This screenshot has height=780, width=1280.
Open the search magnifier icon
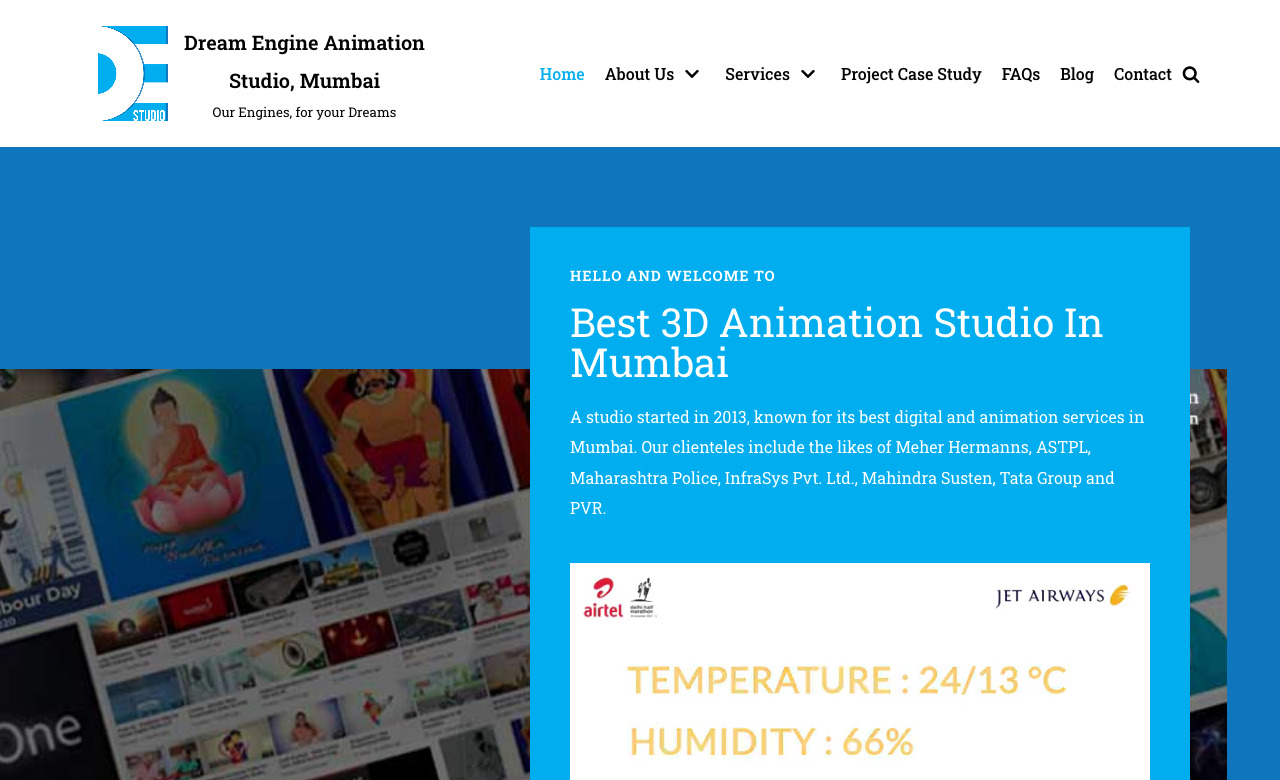click(1190, 74)
